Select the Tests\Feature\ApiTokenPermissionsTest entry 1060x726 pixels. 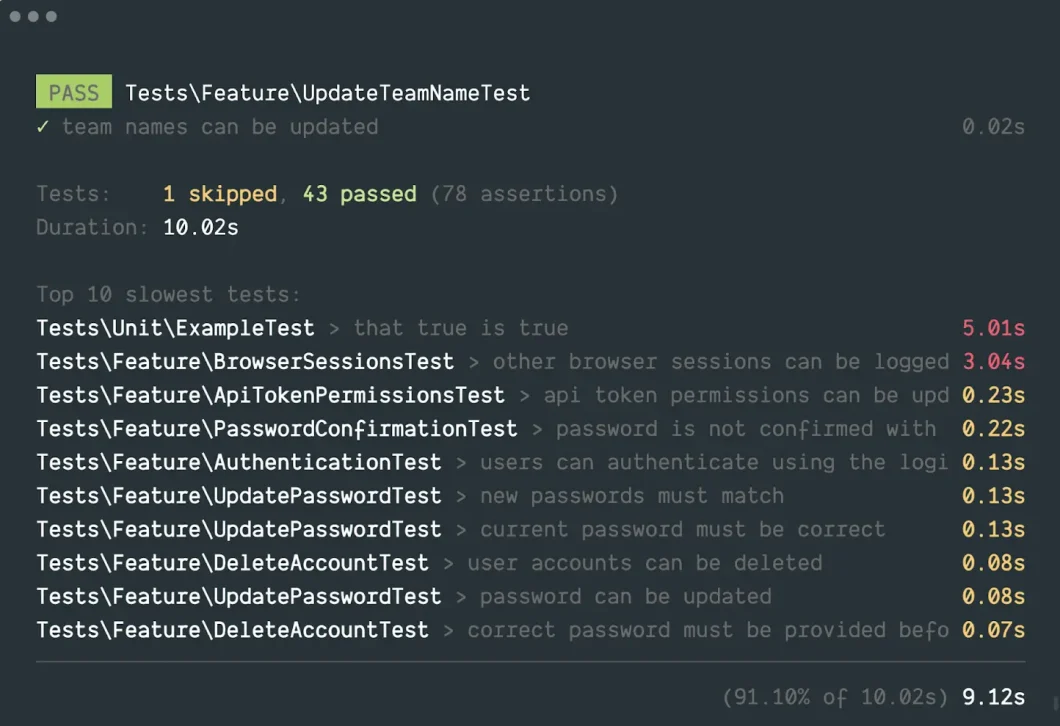click(x=270, y=395)
